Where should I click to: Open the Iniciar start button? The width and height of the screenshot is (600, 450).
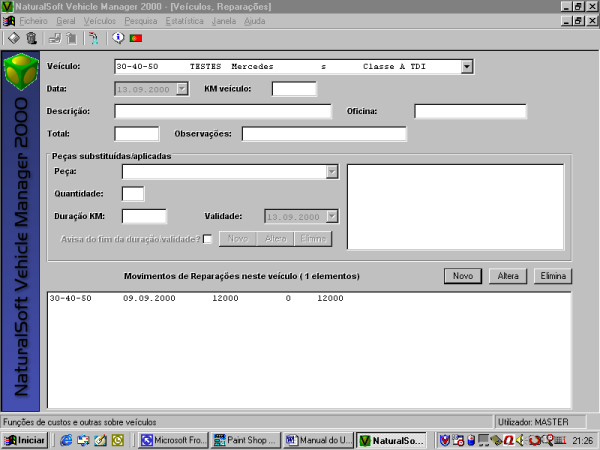tap(24, 440)
